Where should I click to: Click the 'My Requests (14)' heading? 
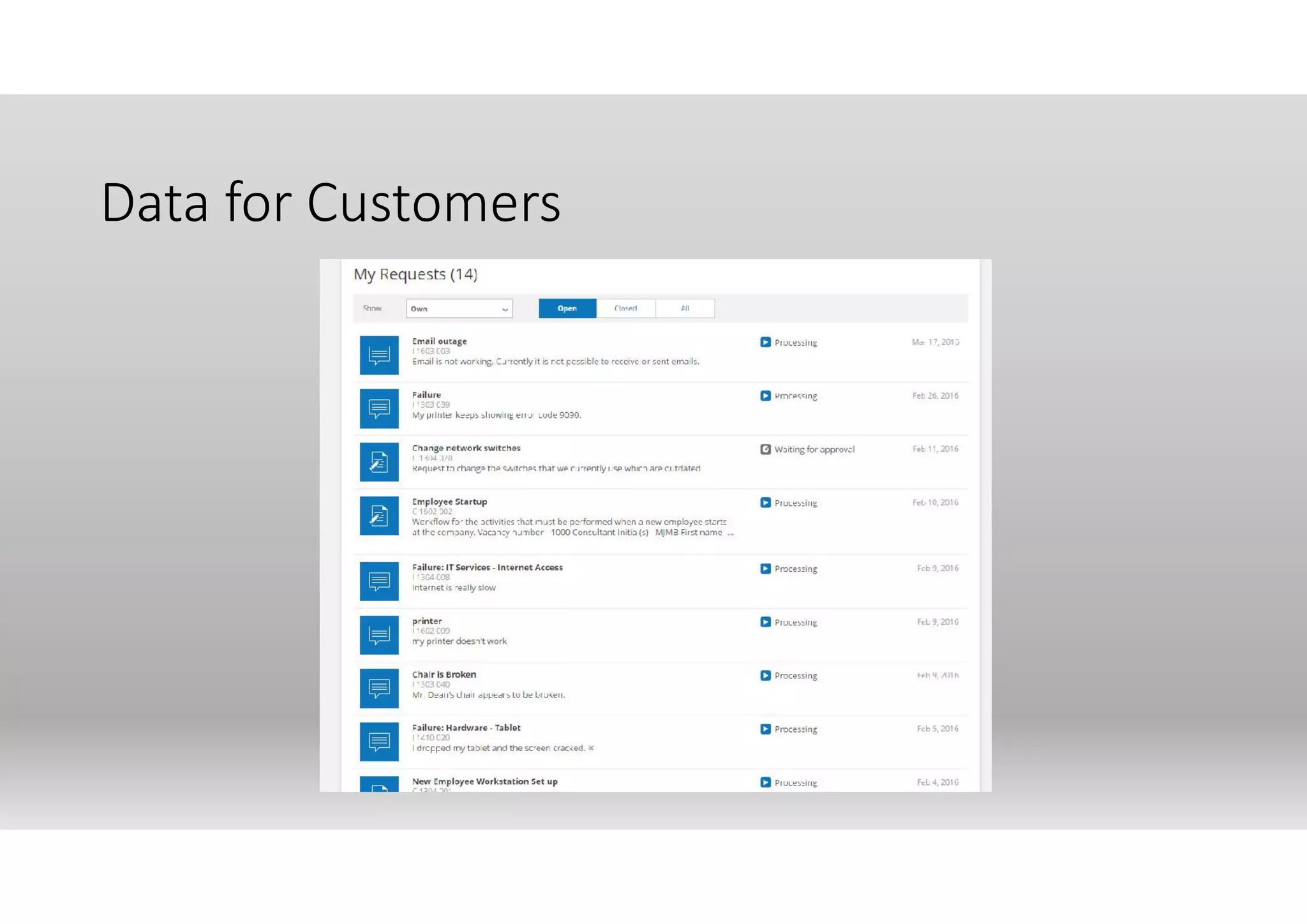coord(415,274)
